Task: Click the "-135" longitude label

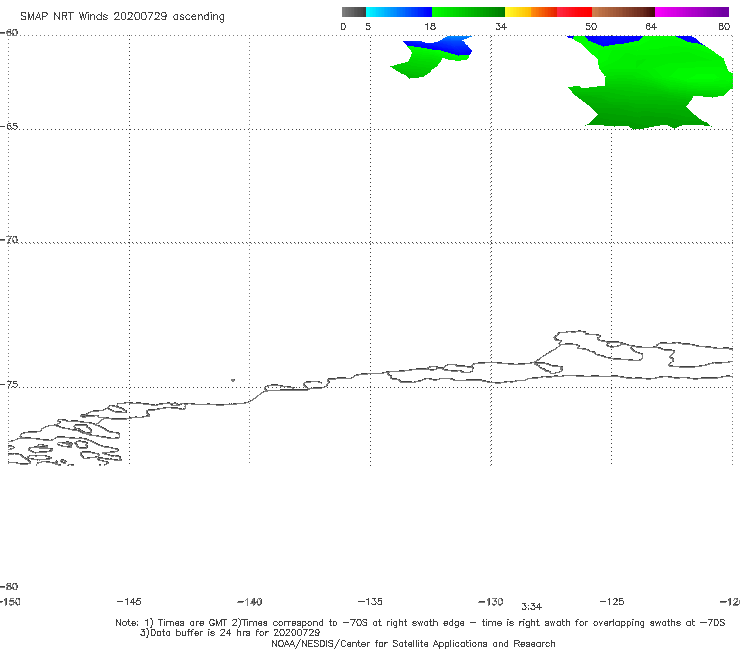Action: click(x=370, y=601)
